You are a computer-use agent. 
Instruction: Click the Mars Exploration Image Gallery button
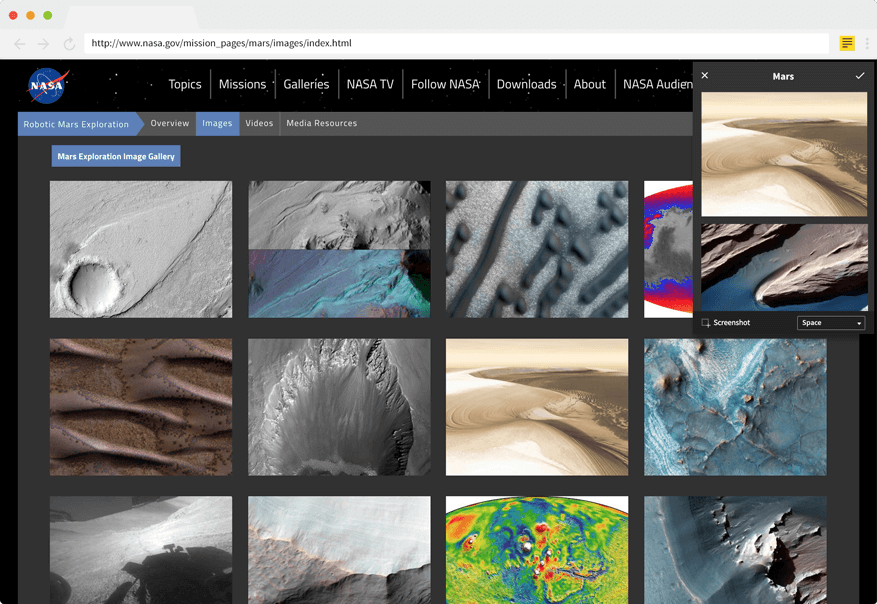coord(116,156)
